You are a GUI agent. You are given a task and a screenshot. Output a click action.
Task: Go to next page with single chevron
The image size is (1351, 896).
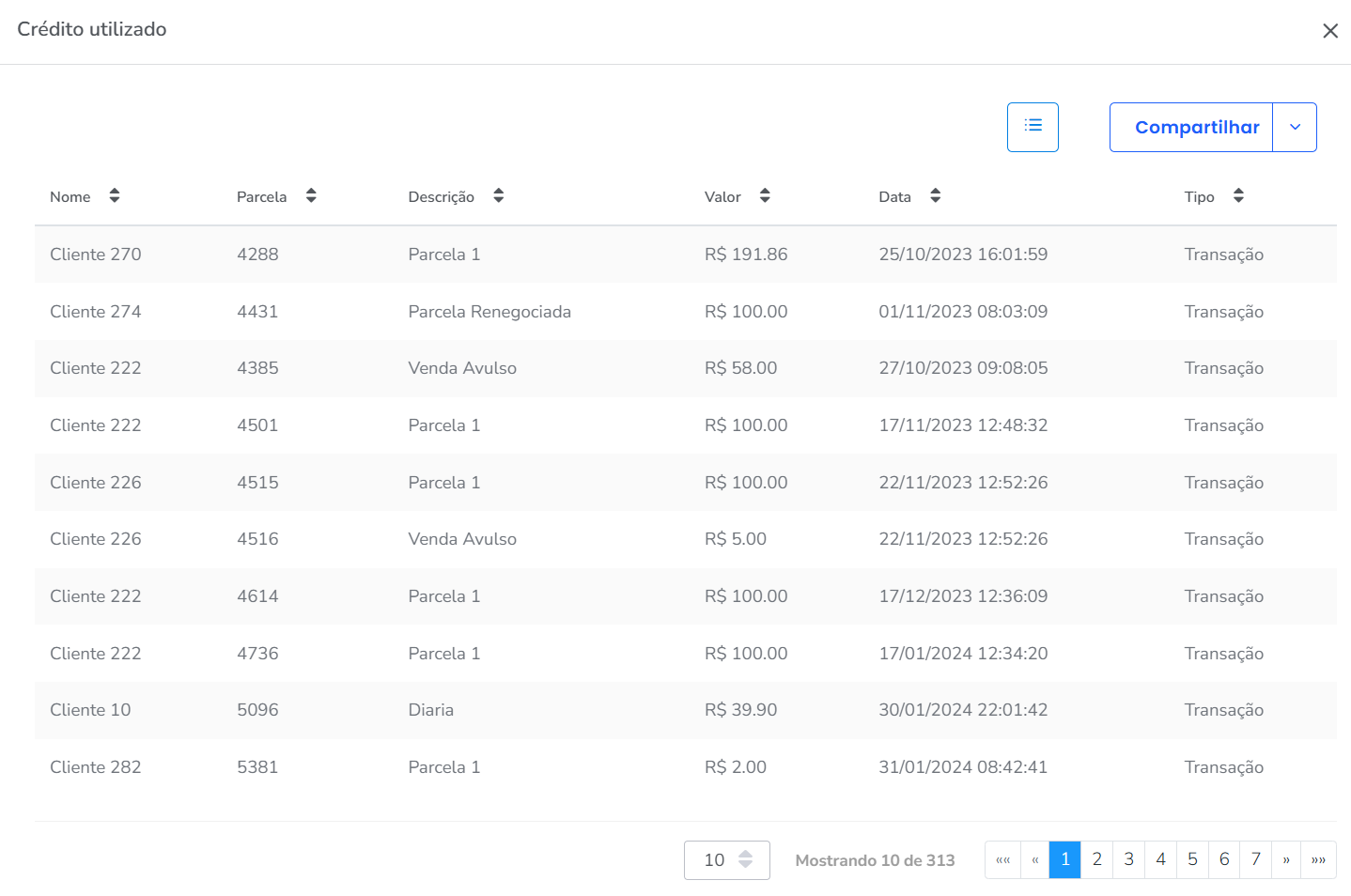pyautogui.click(x=1286, y=859)
